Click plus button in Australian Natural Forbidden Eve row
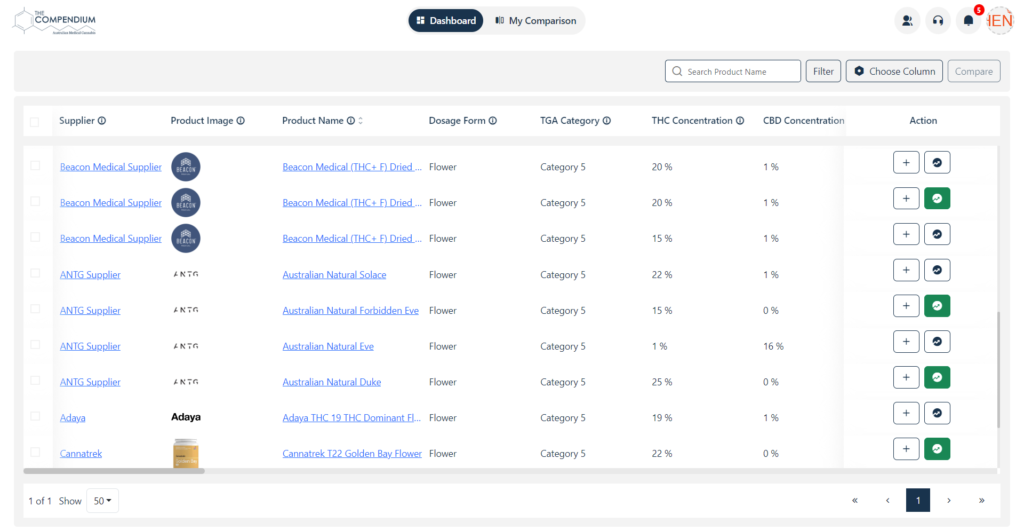This screenshot has height=530, width=1024. (906, 305)
